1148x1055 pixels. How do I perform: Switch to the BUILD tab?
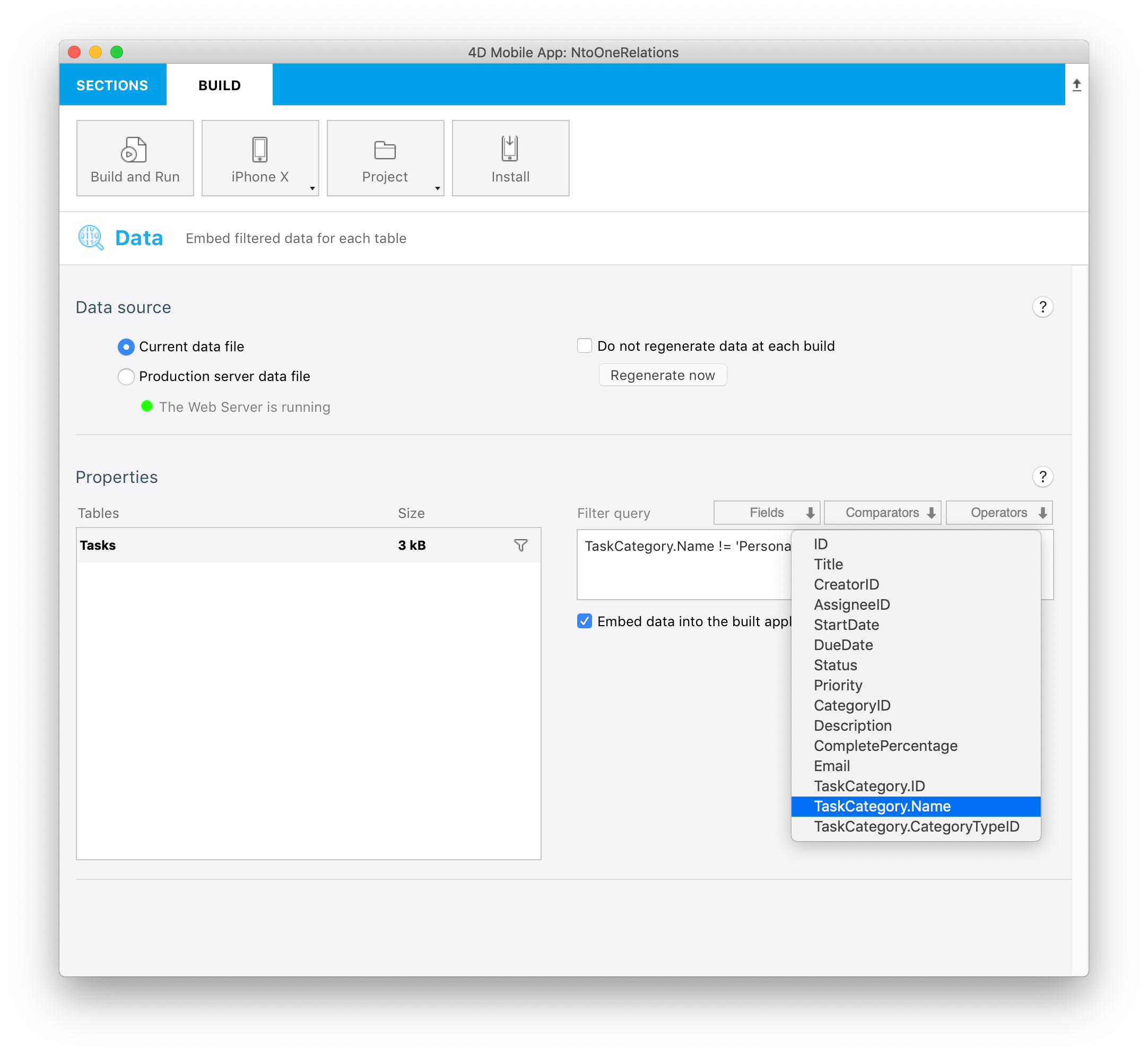pyautogui.click(x=220, y=85)
